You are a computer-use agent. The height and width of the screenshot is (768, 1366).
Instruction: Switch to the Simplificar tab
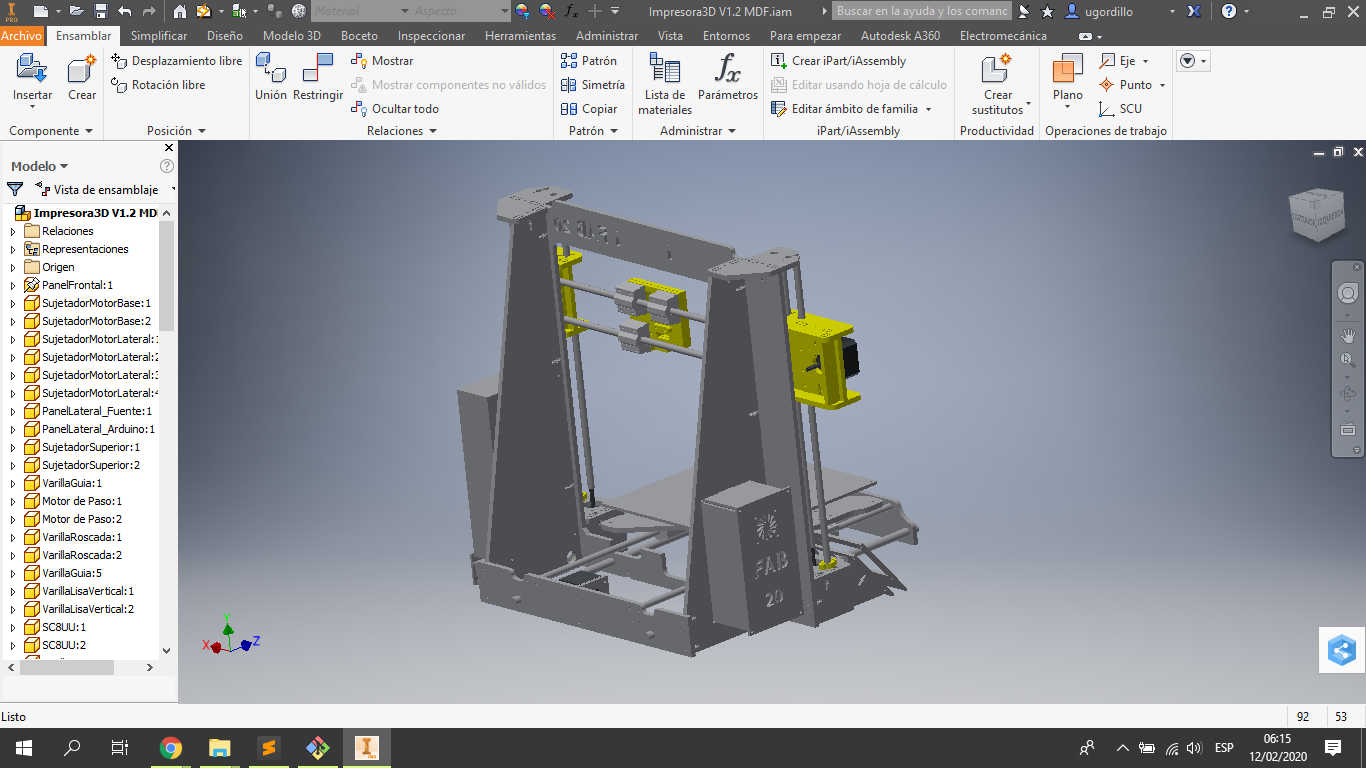pyautogui.click(x=159, y=35)
